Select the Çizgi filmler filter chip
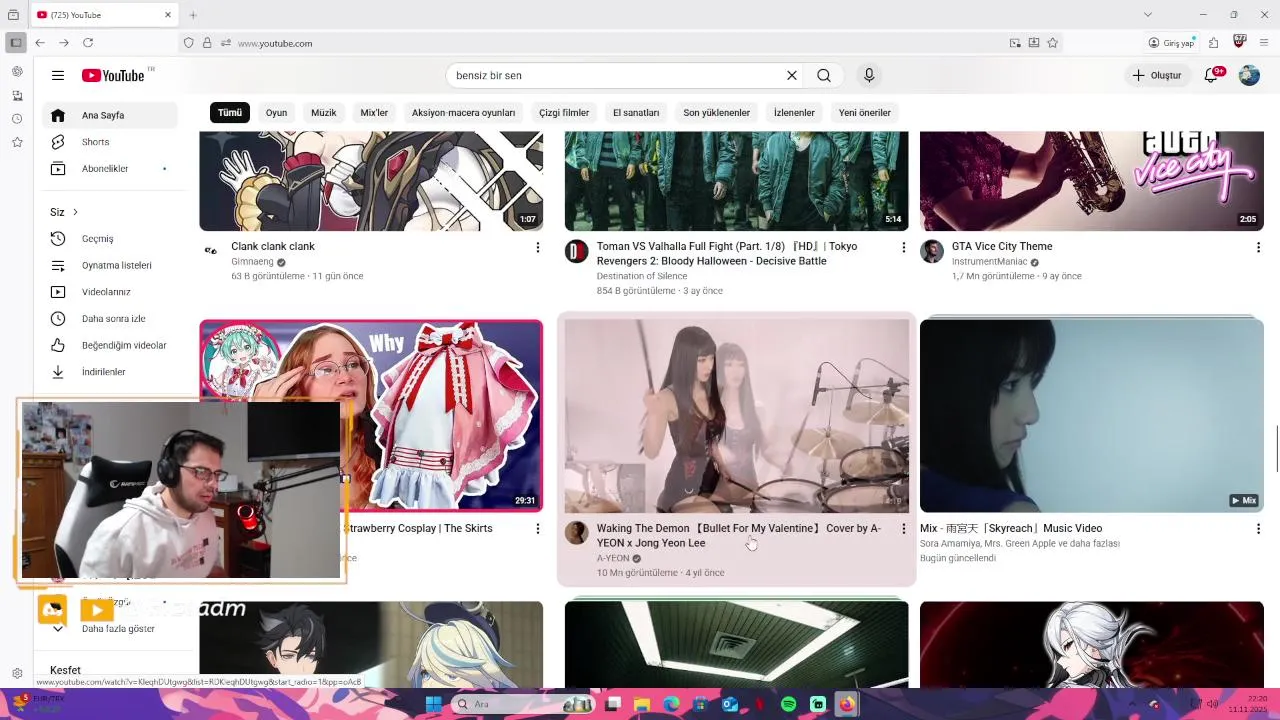The image size is (1280, 720). click(x=564, y=113)
